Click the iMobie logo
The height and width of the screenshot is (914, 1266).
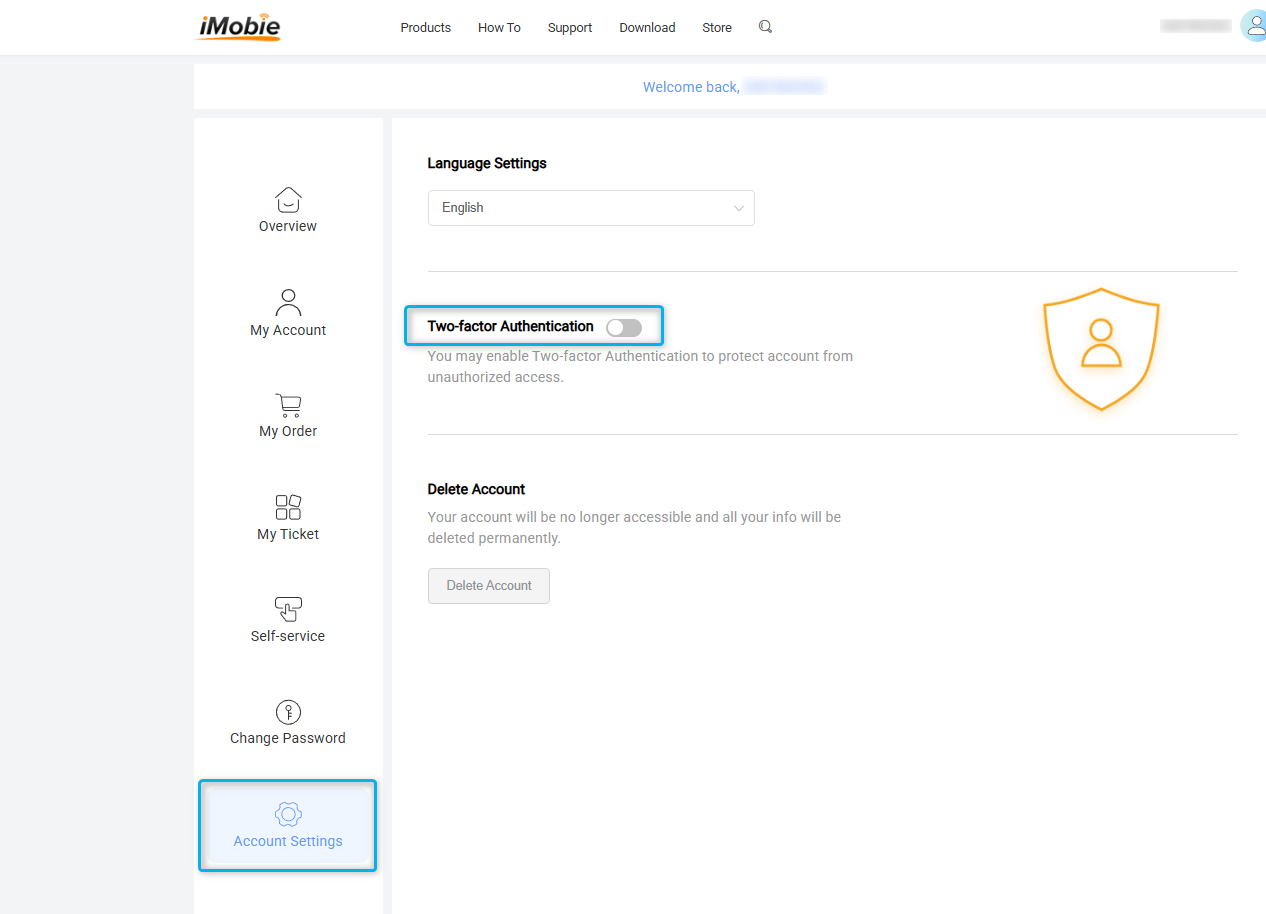238,27
